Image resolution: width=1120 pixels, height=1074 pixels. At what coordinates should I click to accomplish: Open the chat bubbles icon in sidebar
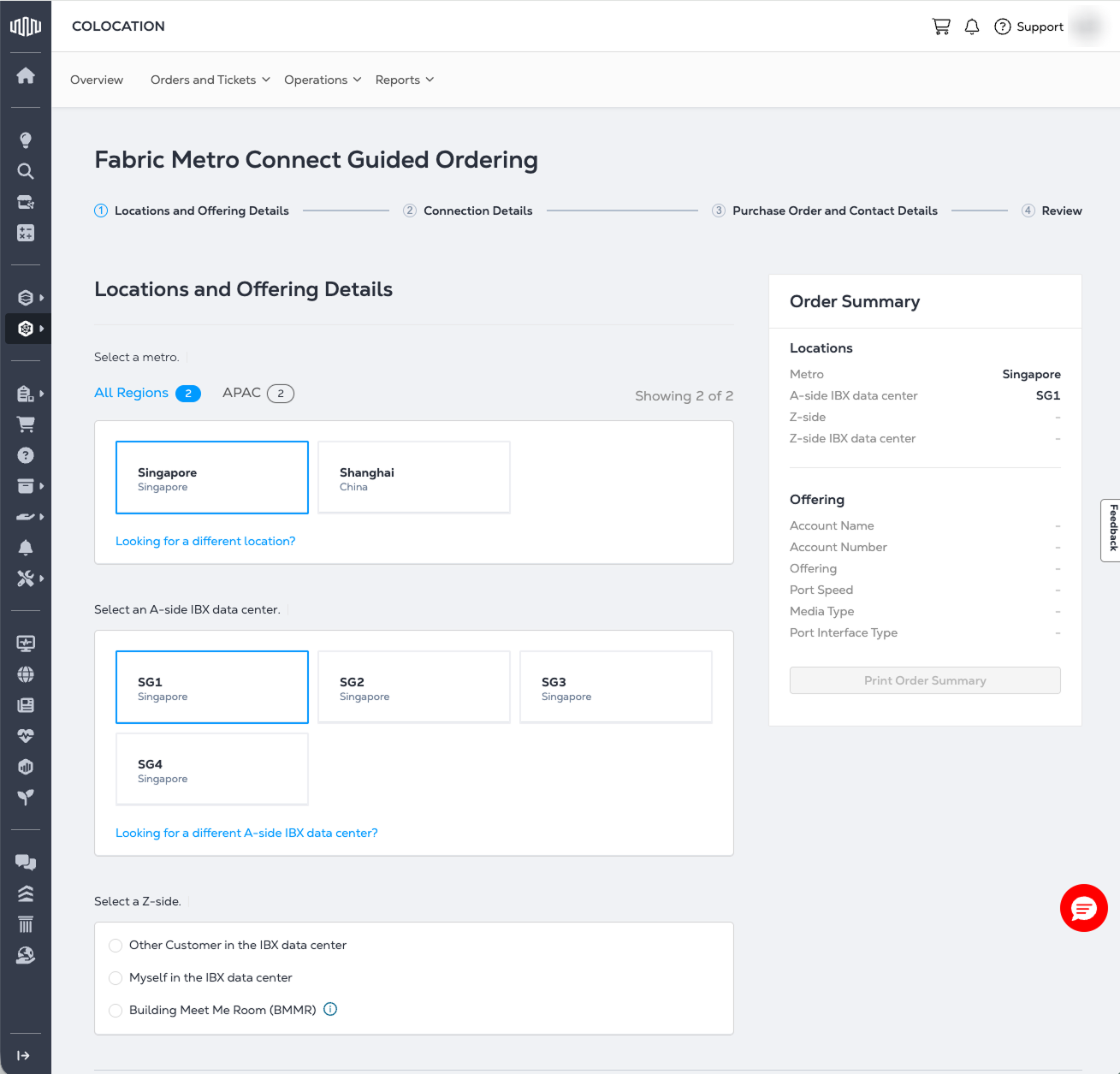[26, 863]
